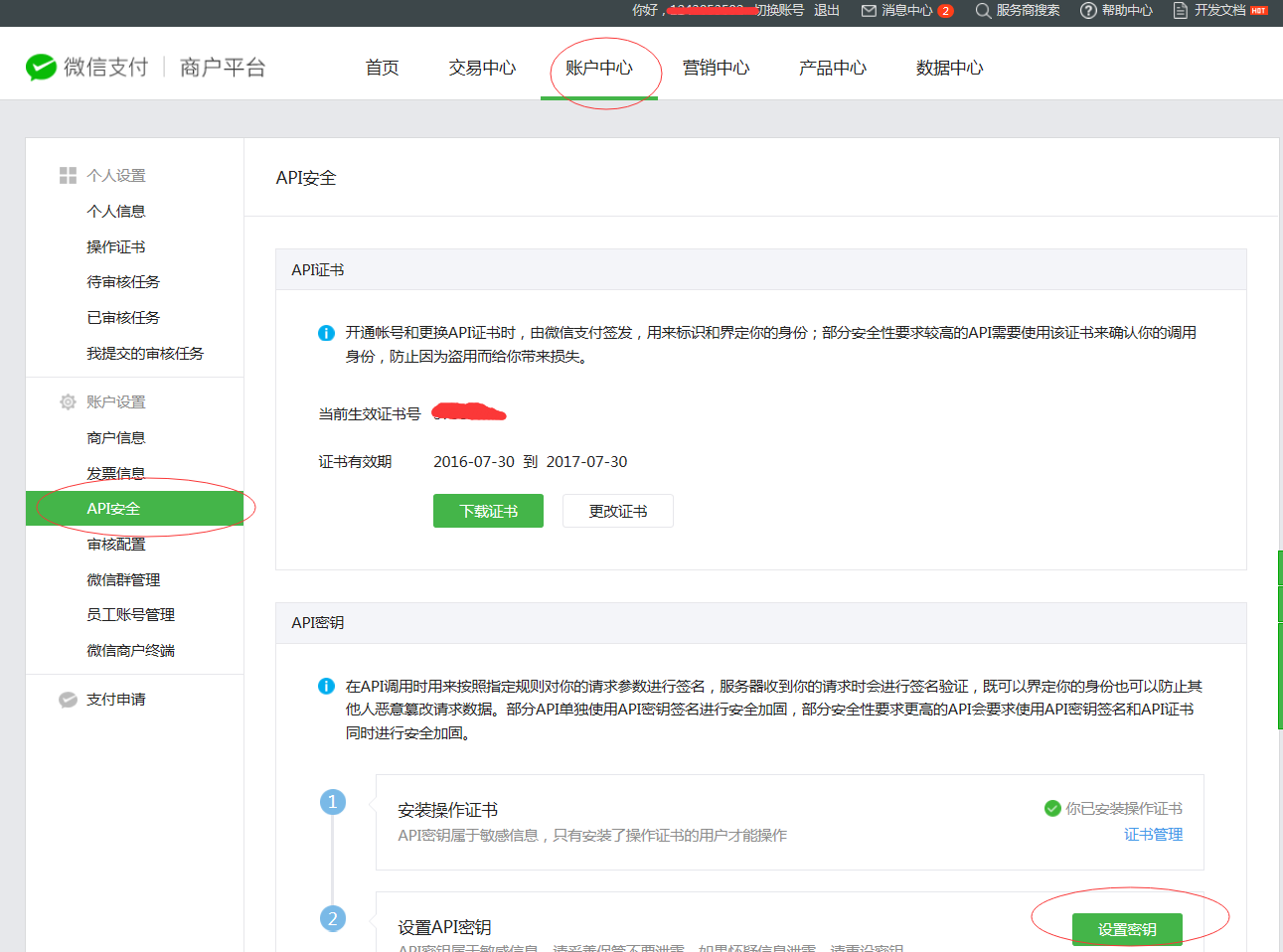This screenshot has height=952, width=1283.
Task: Click the 证书有效期 label
Action: pos(355,462)
